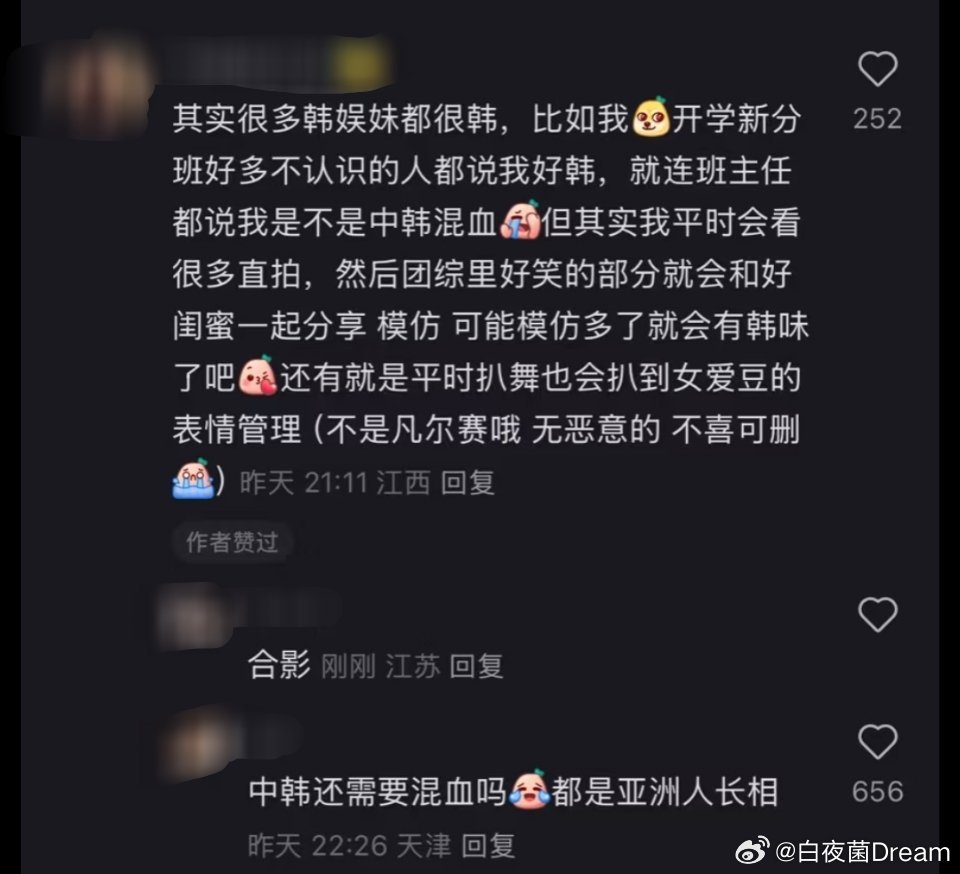This screenshot has width=960, height=874.
Task: Click the blowing-kiss emoji after 了吧
Action: pos(257,375)
